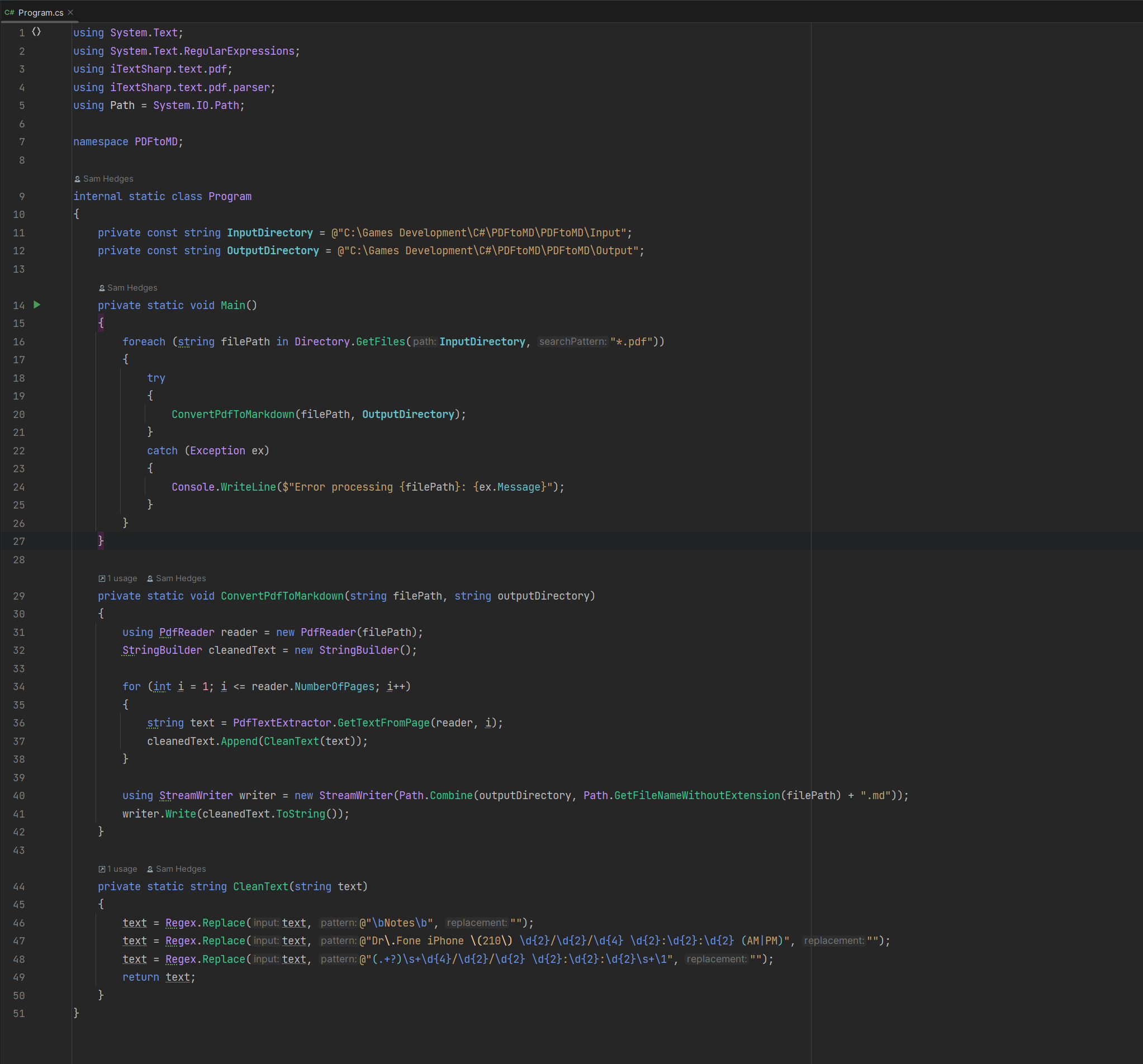Click 'using System.Text.RegularExpressions;' line
1143x1064 pixels.
coord(186,51)
